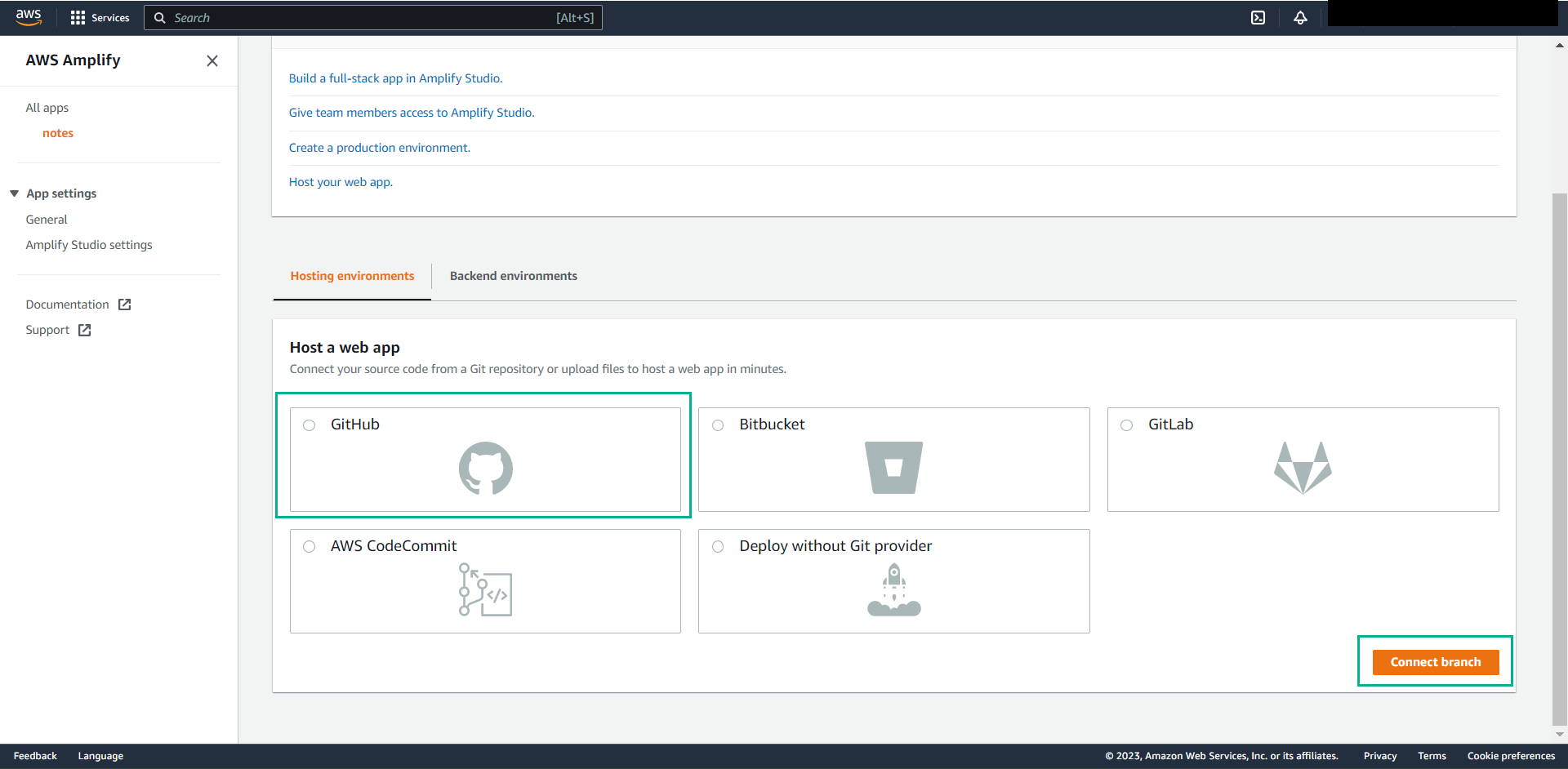This screenshot has height=769, width=1568.
Task: Open General app settings
Action: coord(47,220)
